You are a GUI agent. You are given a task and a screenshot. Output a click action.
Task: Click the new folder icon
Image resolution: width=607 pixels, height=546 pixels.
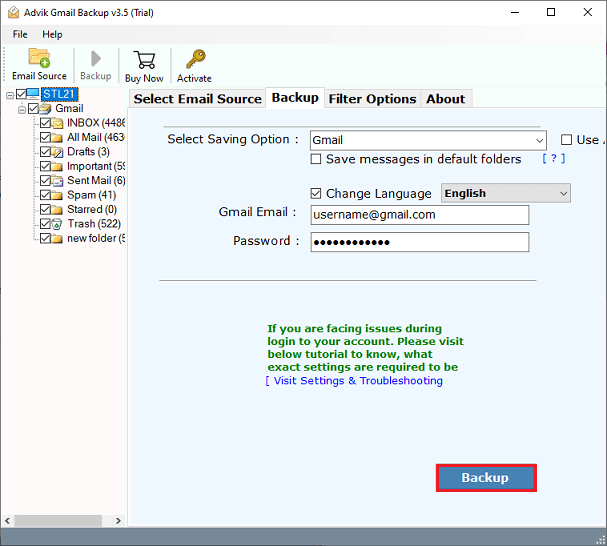57,239
